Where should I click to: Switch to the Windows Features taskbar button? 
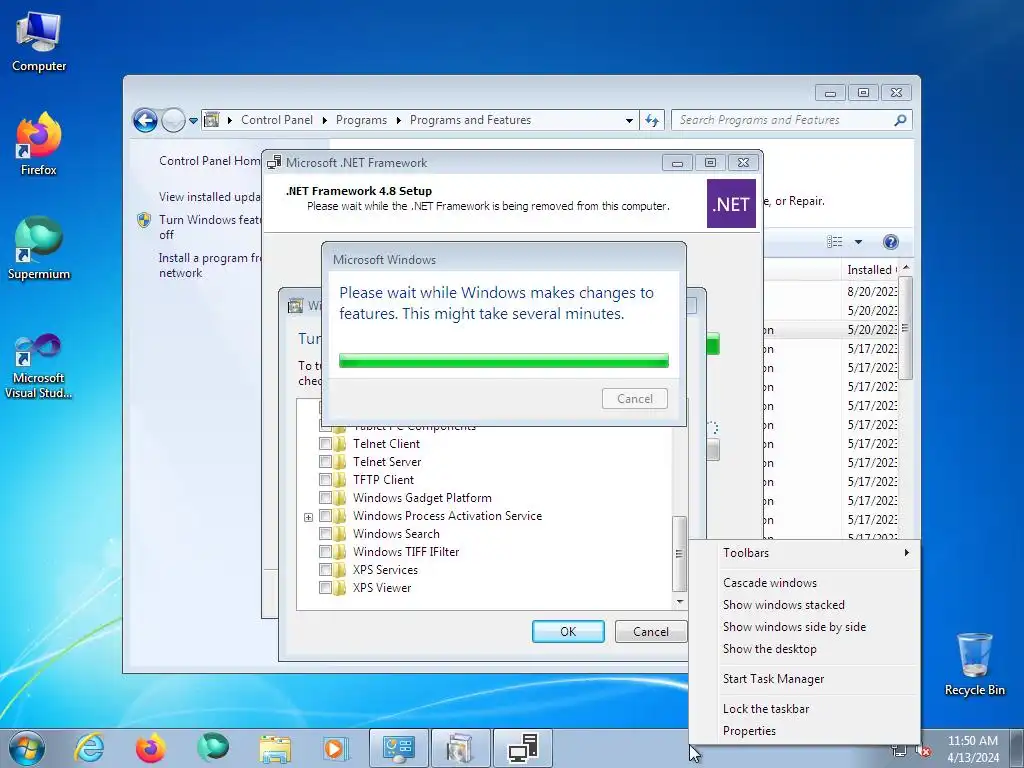460,748
